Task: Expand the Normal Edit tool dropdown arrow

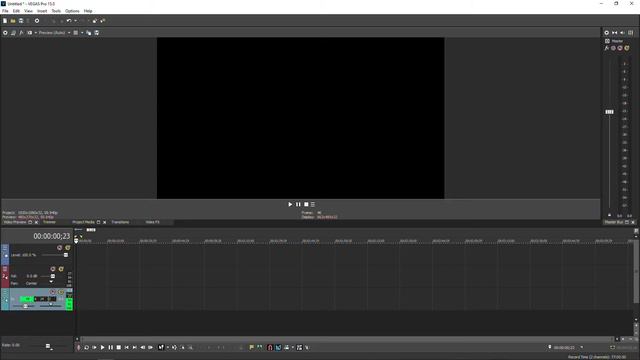Action: click(x=167, y=347)
